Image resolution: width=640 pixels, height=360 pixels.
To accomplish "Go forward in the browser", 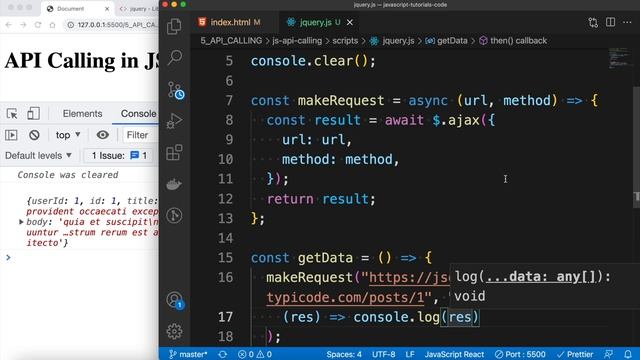I will pyautogui.click(x=23, y=25).
